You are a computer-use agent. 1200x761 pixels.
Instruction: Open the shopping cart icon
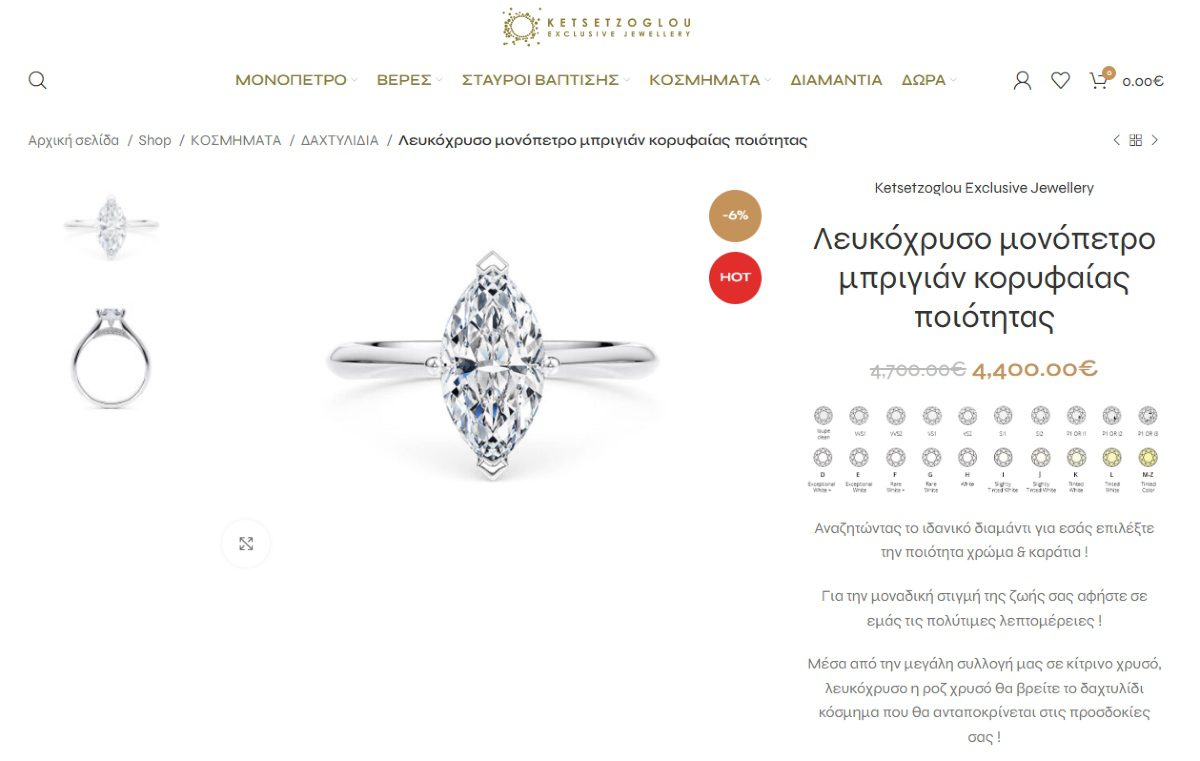pyautogui.click(x=1099, y=80)
